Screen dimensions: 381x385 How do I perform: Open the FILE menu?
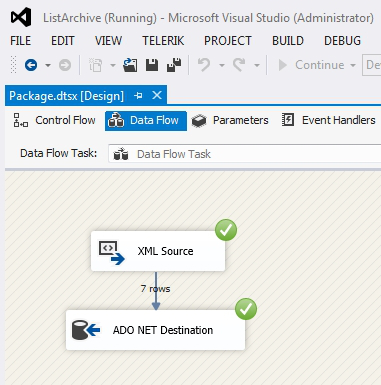pyautogui.click(x=20, y=41)
